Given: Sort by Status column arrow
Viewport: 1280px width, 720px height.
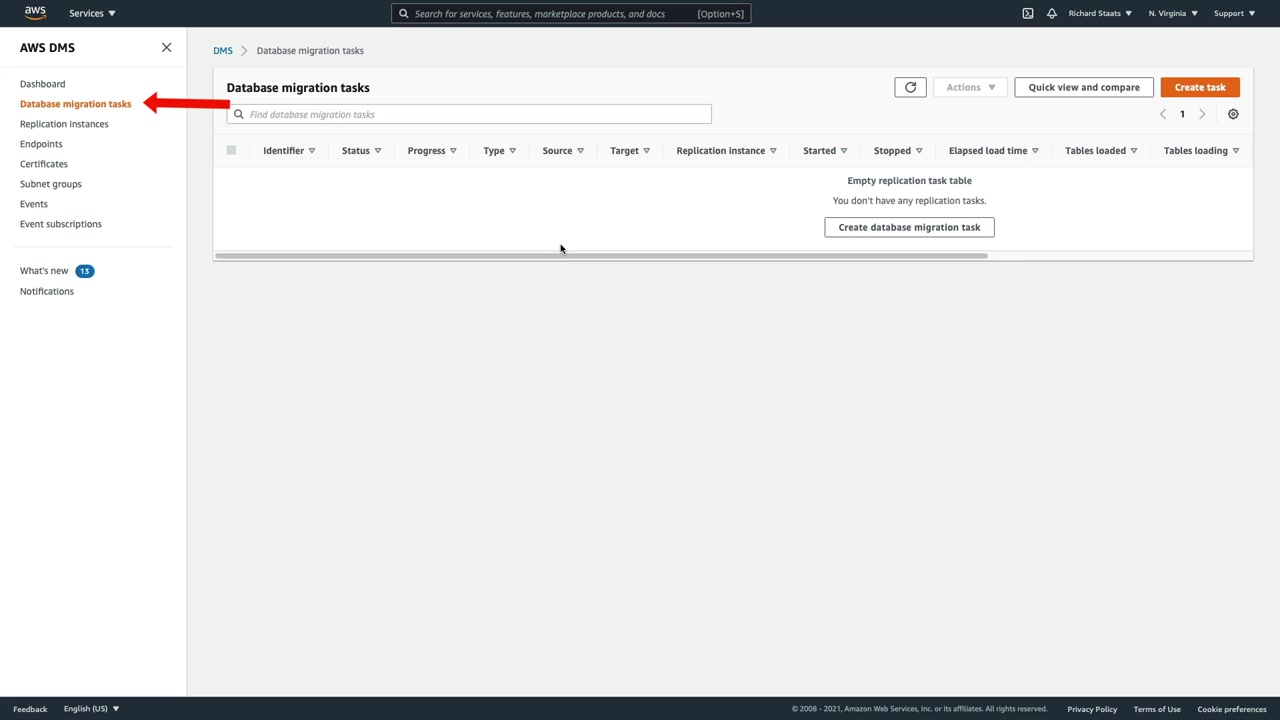Looking at the screenshot, I should click(x=378, y=151).
